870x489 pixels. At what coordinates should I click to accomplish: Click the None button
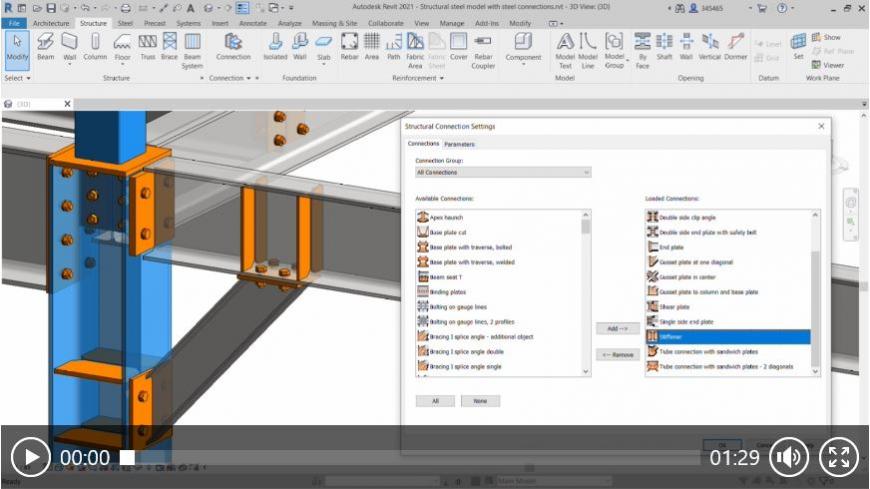(x=480, y=401)
